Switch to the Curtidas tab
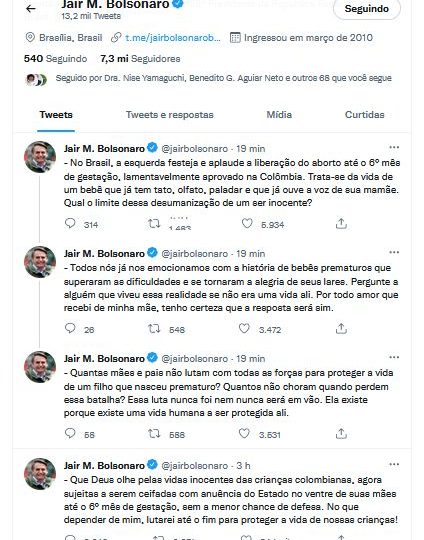The image size is (424, 540). (x=364, y=115)
